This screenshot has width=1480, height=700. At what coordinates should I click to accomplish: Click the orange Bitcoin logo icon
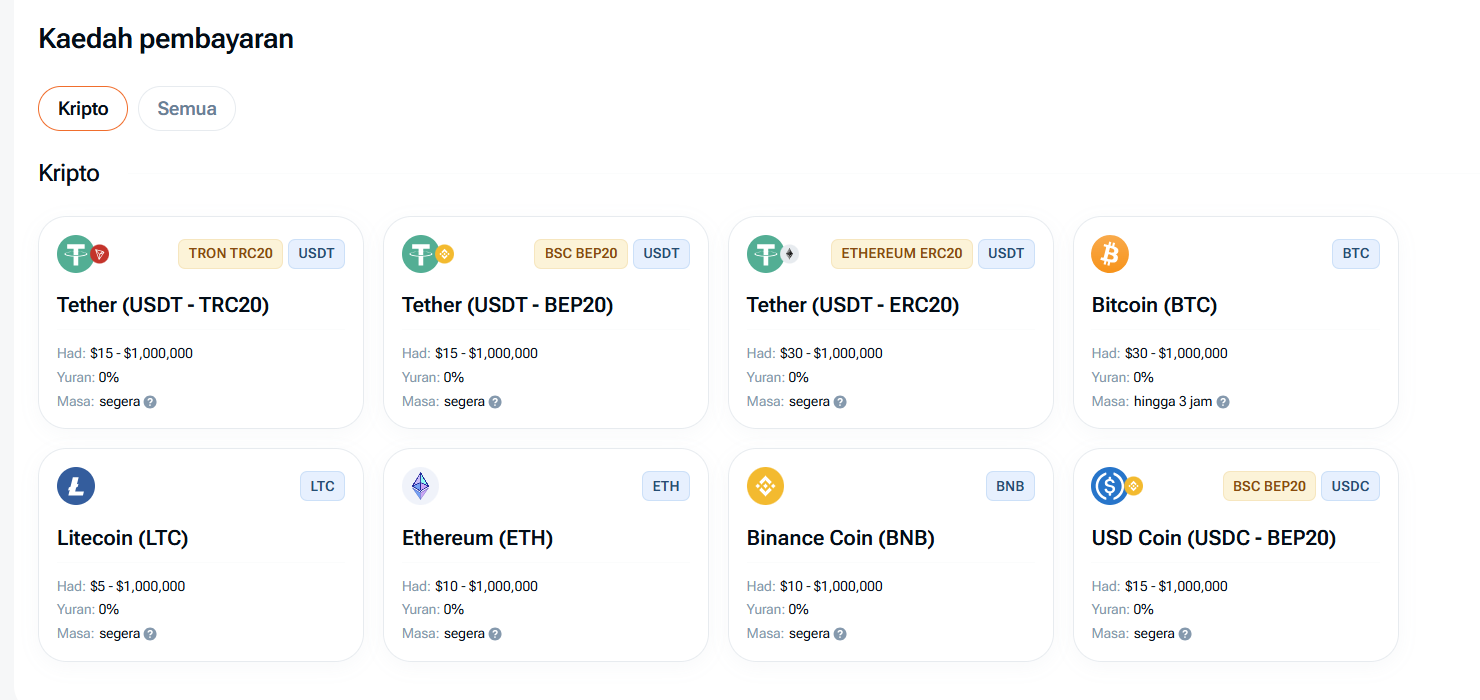tap(1110, 254)
